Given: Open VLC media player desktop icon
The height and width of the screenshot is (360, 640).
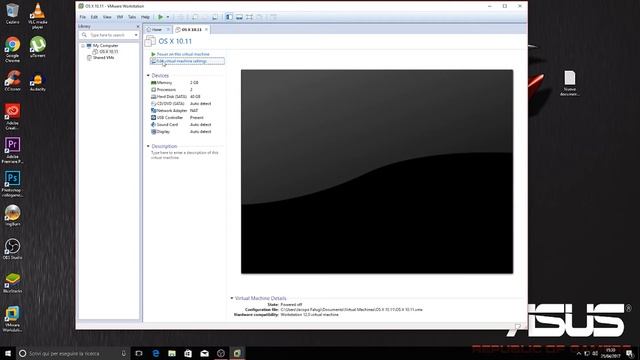Looking at the screenshot, I should 38,16.
